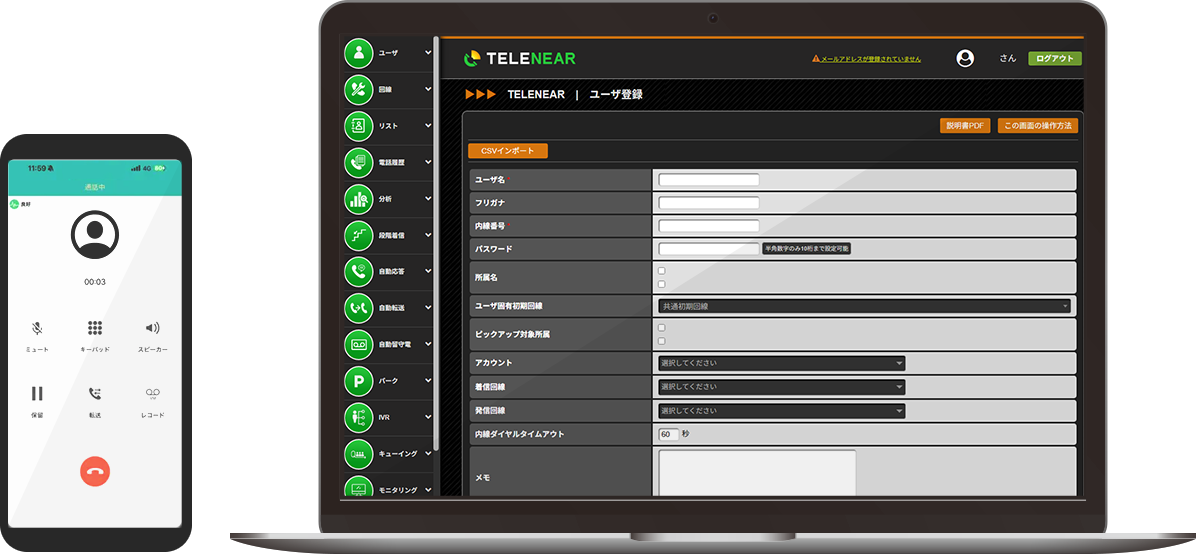Screen dimensions: 1196x554
Task: Click the ユーザ名 input field
Action: (x=709, y=180)
